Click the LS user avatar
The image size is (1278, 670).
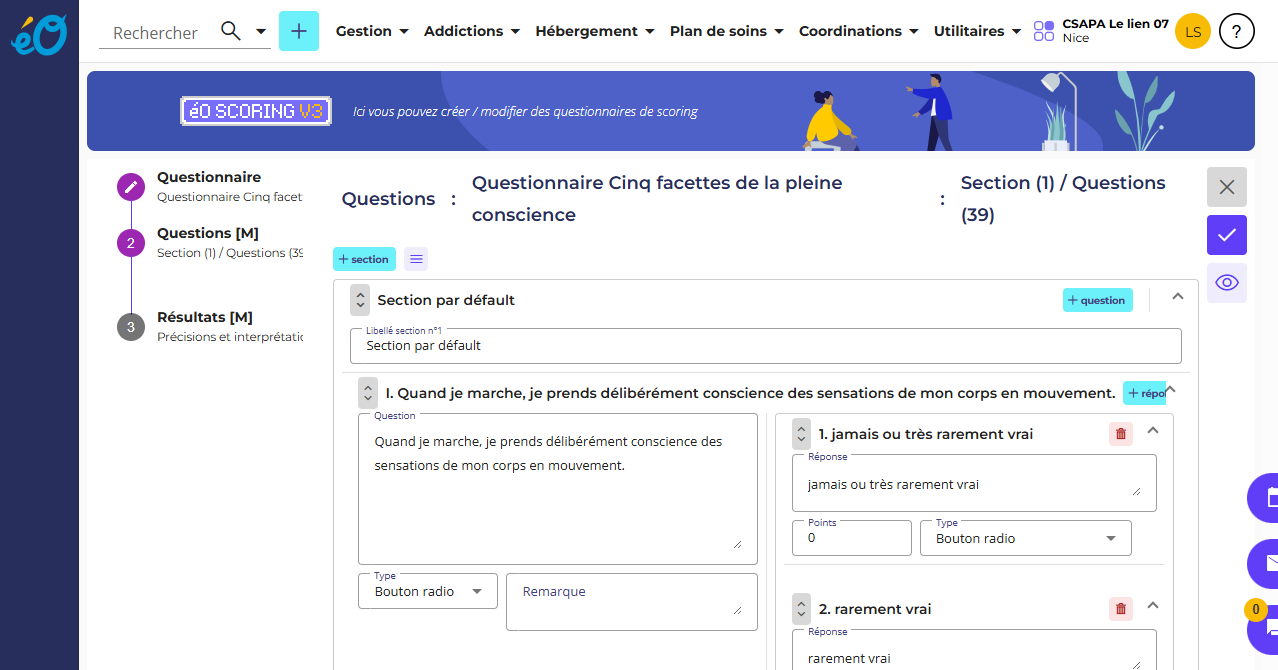pos(1193,32)
